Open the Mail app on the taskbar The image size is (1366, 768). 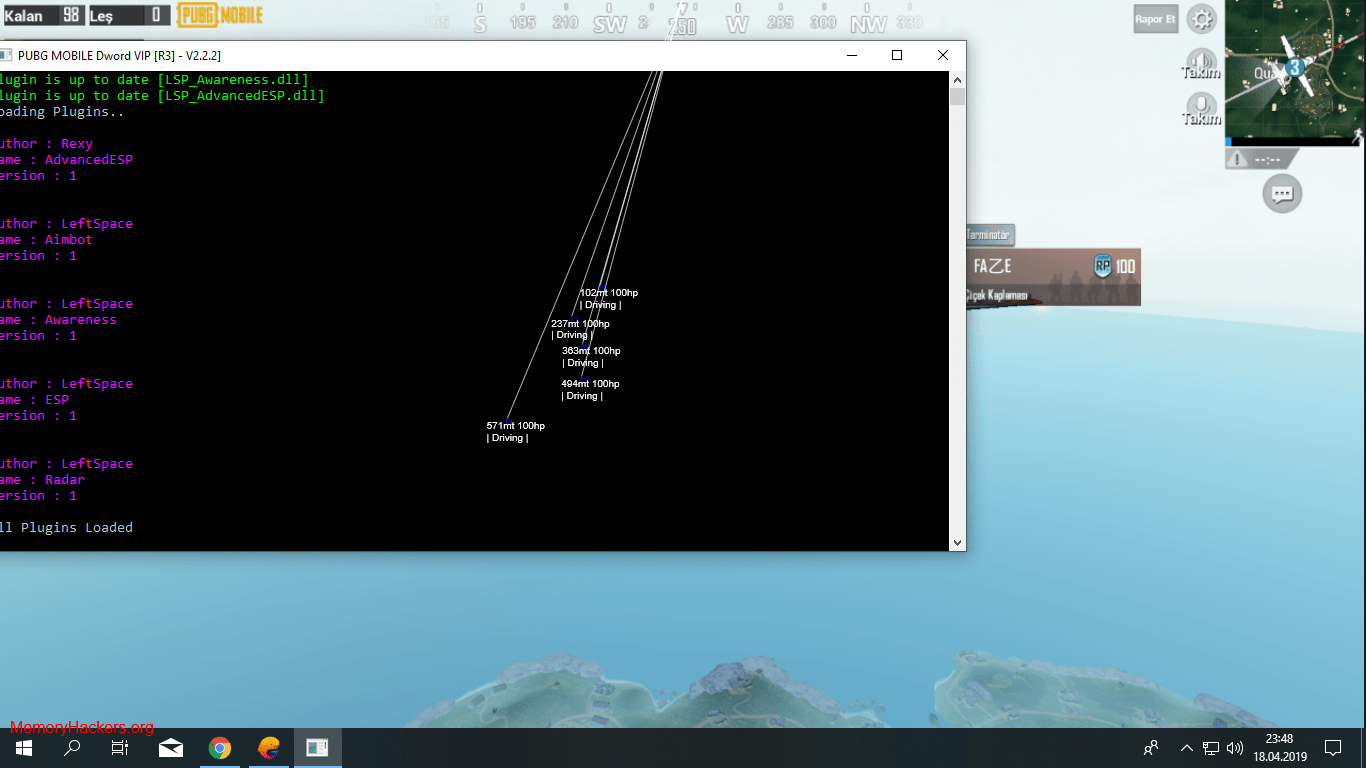click(x=170, y=748)
